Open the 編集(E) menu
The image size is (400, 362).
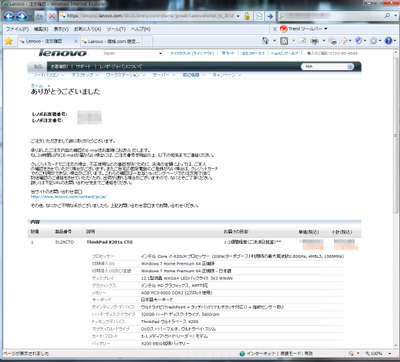click(41, 29)
